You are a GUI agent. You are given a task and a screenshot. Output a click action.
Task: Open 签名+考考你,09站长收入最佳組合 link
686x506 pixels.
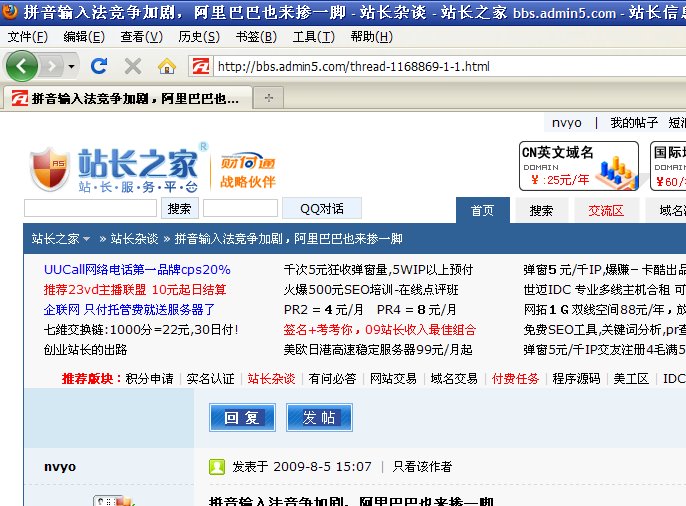pyautogui.click(x=379, y=330)
